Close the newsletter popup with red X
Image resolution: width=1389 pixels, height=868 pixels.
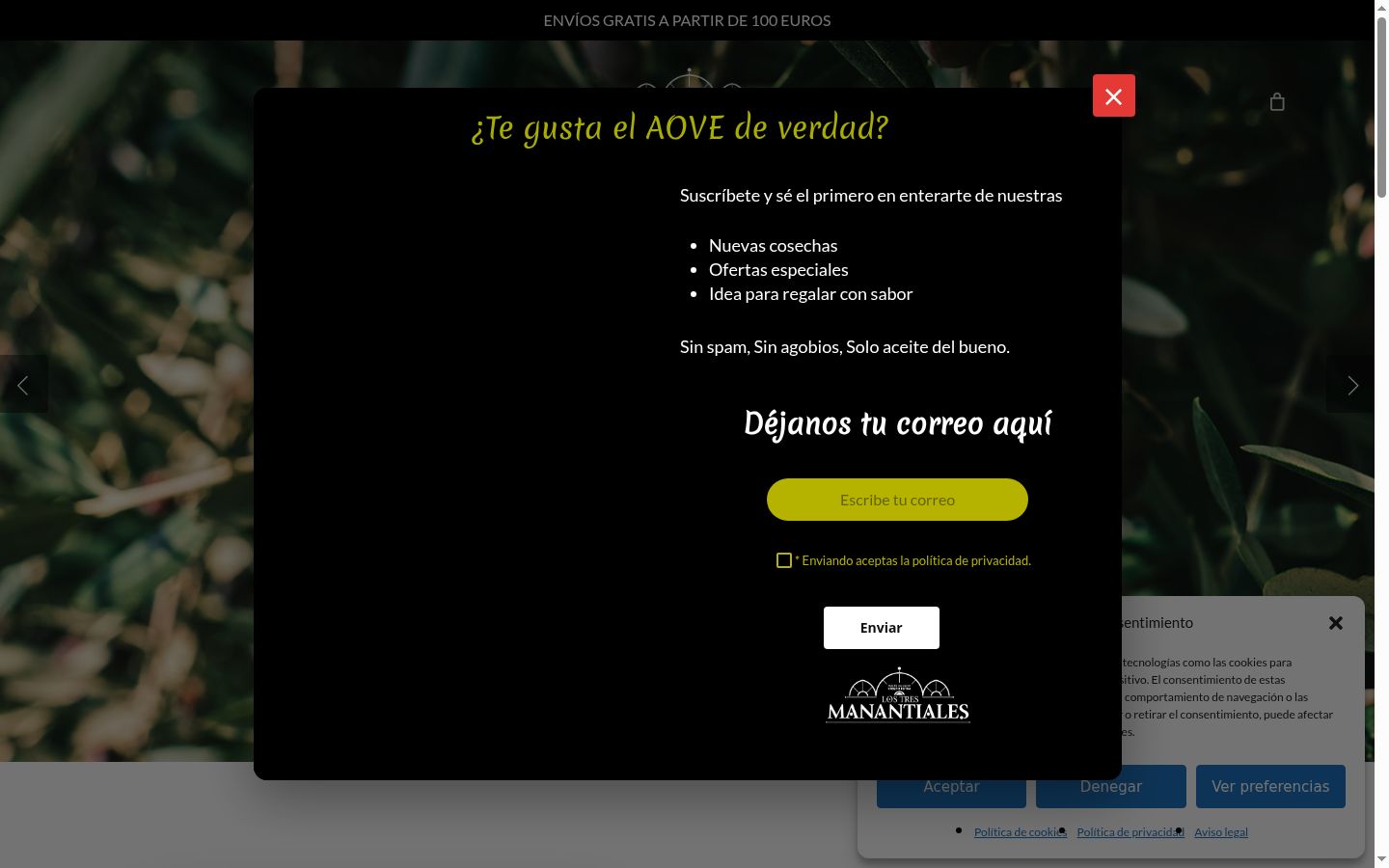1113,95
